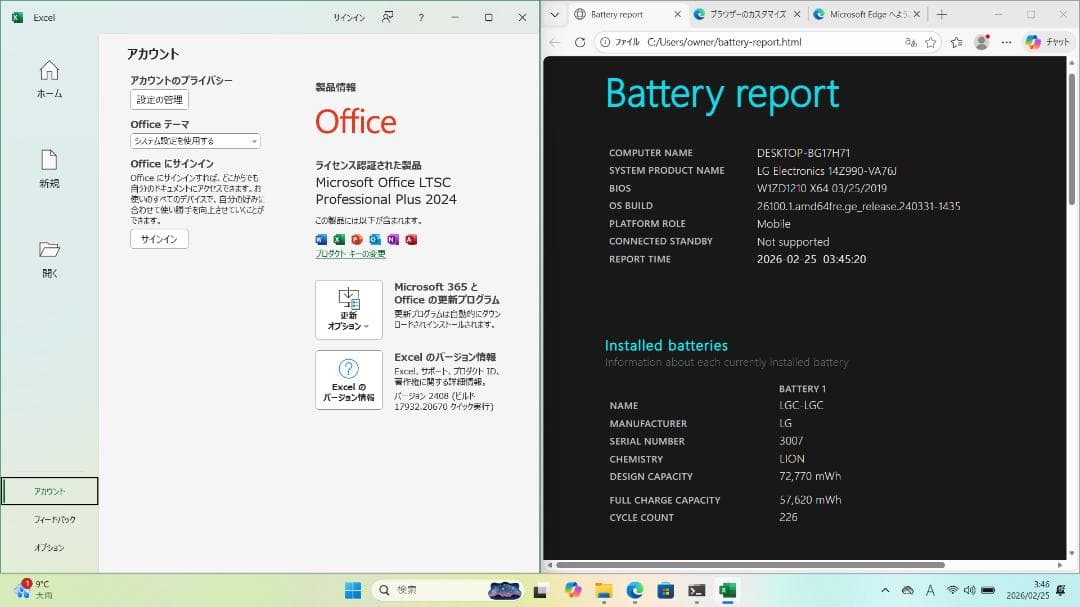Screen dimensions: 1080x607
Task: Select the アカウント item in Excel sidebar
Action: (x=50, y=491)
